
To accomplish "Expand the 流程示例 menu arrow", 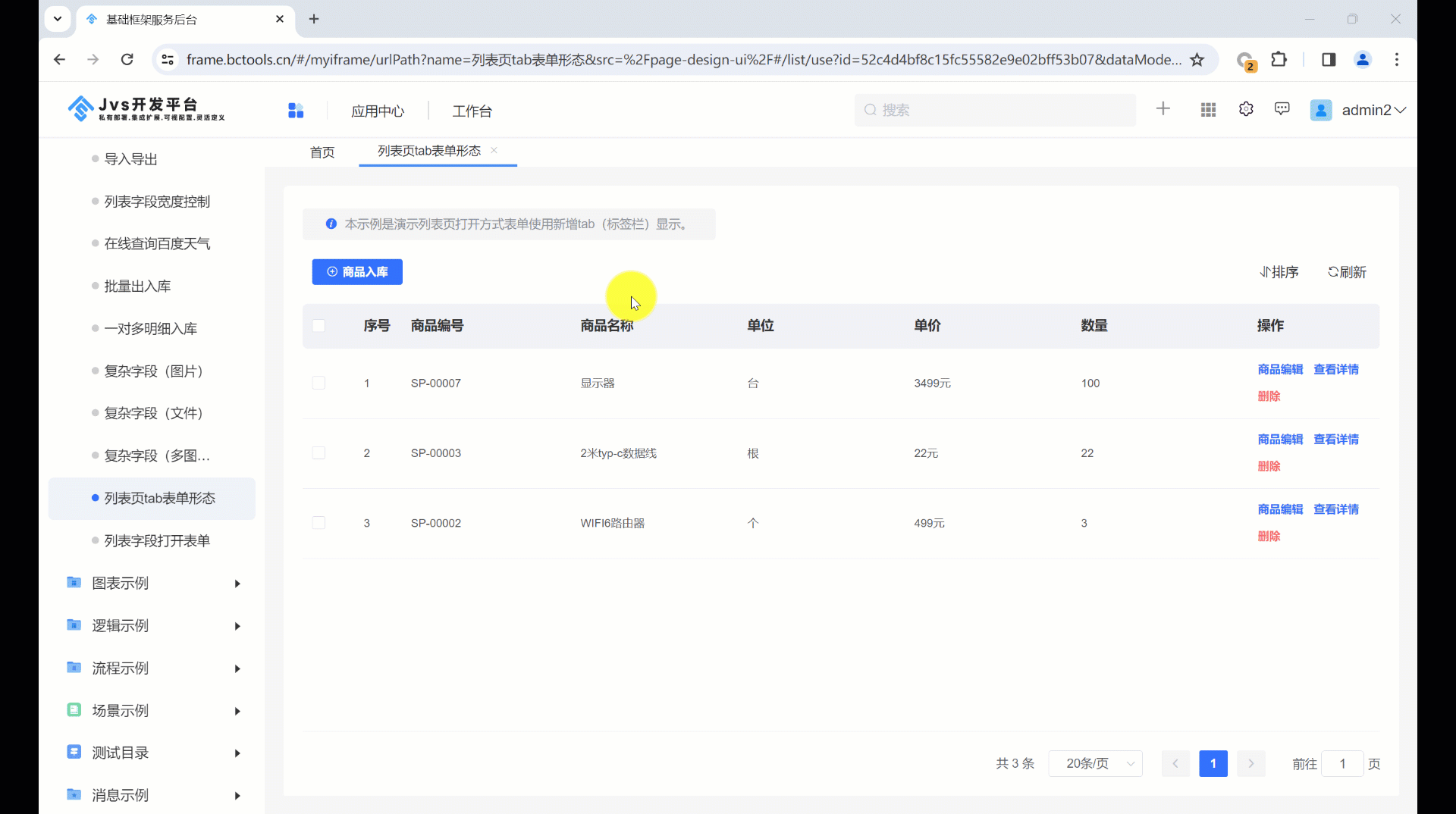I will coord(237,668).
